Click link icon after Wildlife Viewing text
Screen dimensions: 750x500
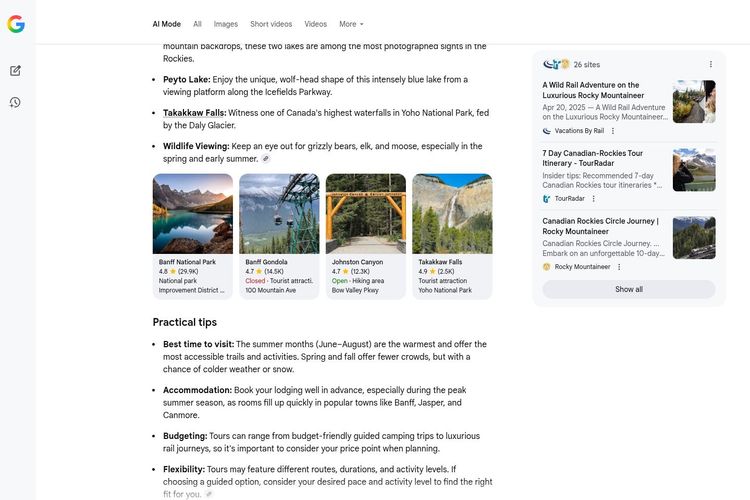click(266, 159)
